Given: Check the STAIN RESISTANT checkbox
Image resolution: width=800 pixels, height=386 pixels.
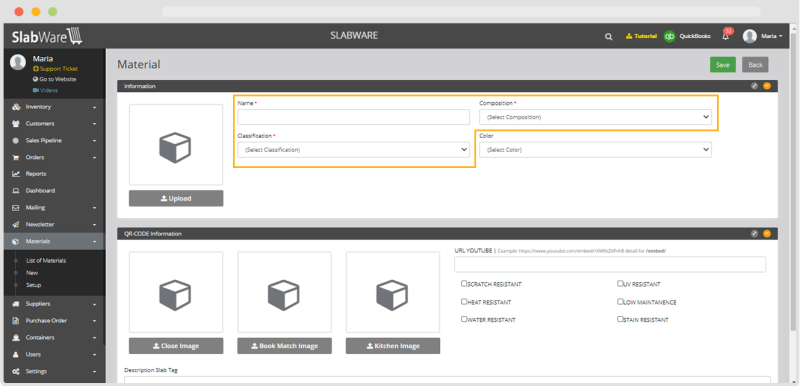Looking at the screenshot, I should 620,319.
